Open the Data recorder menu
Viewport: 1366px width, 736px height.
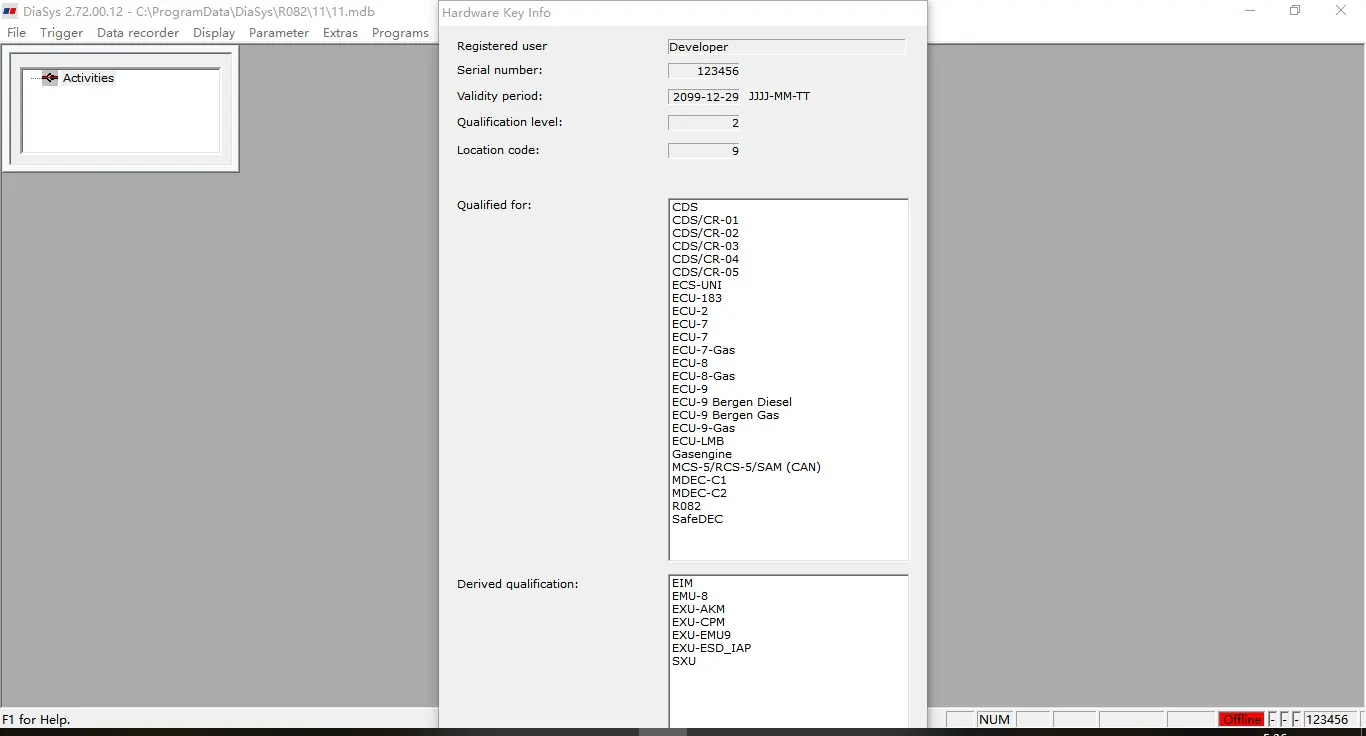point(138,33)
